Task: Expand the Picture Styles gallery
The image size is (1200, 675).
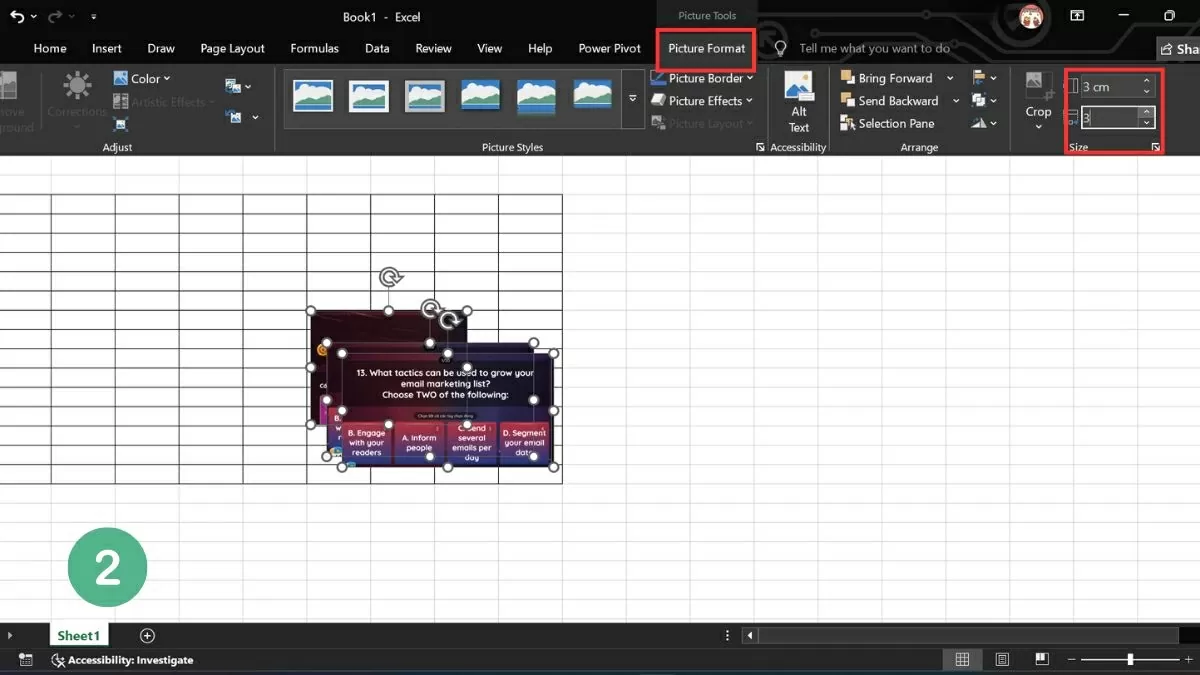Action: tap(632, 98)
